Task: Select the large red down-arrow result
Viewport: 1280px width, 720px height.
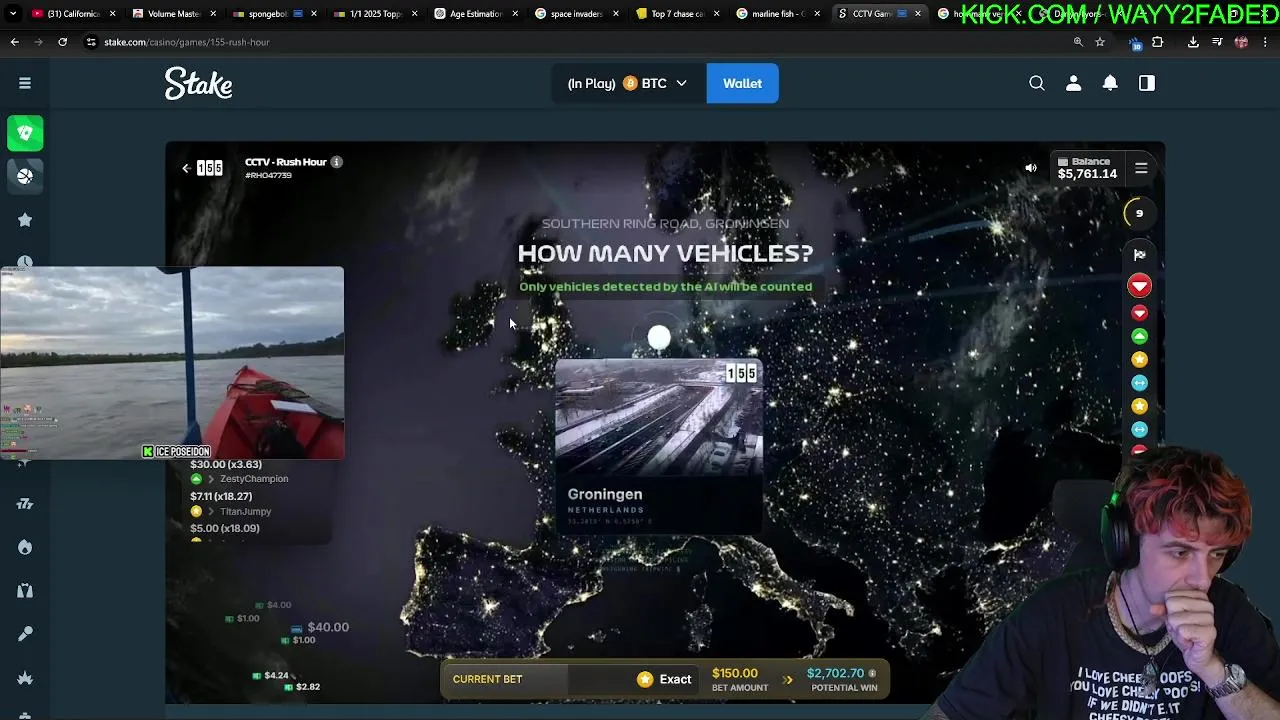Action: (1139, 286)
